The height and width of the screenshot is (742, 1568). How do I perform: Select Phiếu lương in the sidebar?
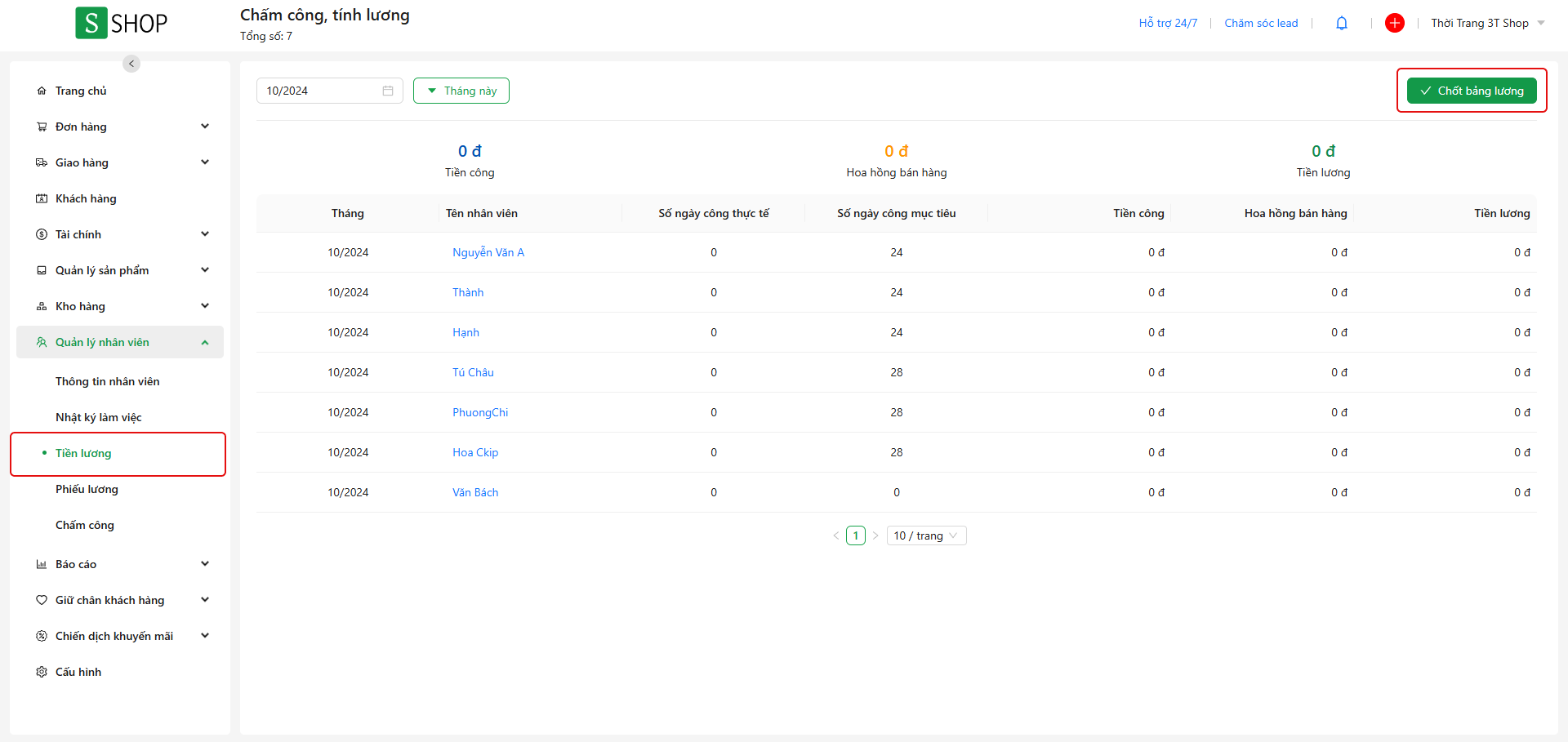click(87, 489)
